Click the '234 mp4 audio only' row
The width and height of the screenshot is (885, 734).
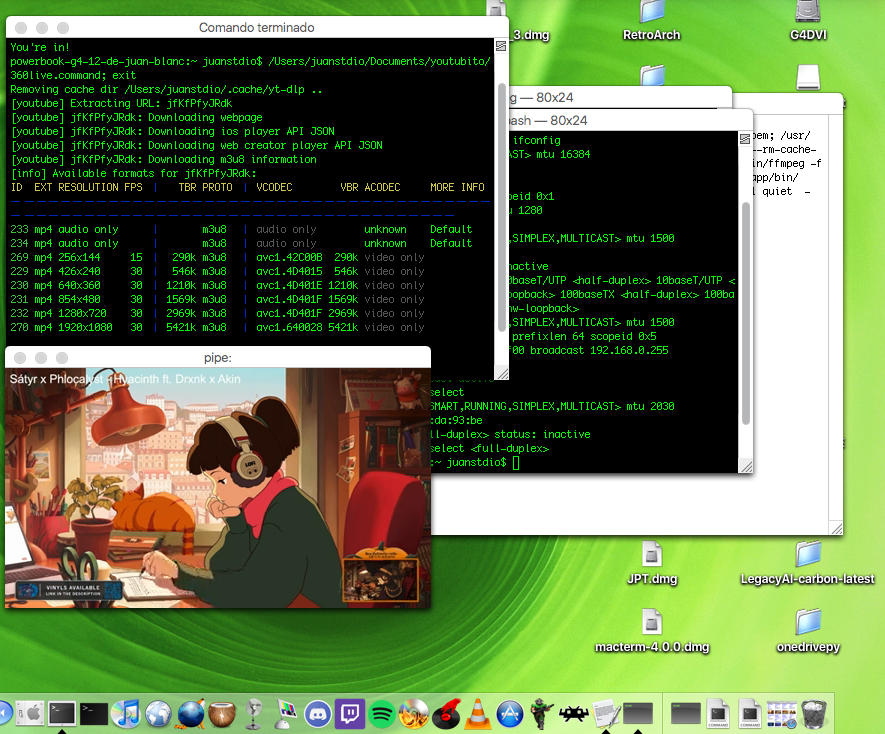[241, 243]
